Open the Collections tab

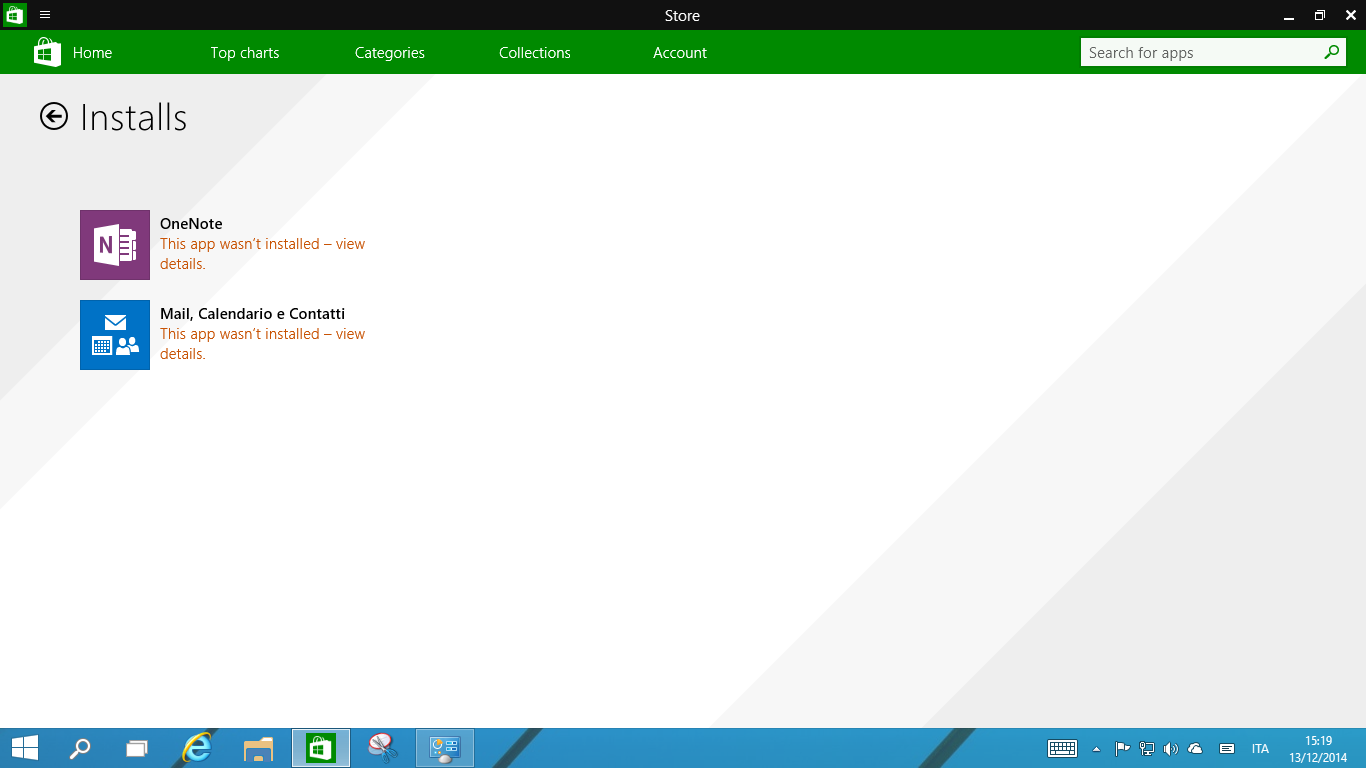pos(535,53)
